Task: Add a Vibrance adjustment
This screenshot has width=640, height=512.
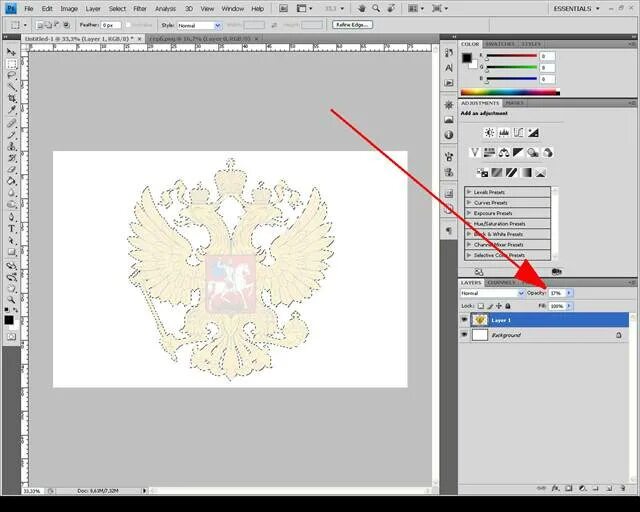Action: [x=474, y=153]
